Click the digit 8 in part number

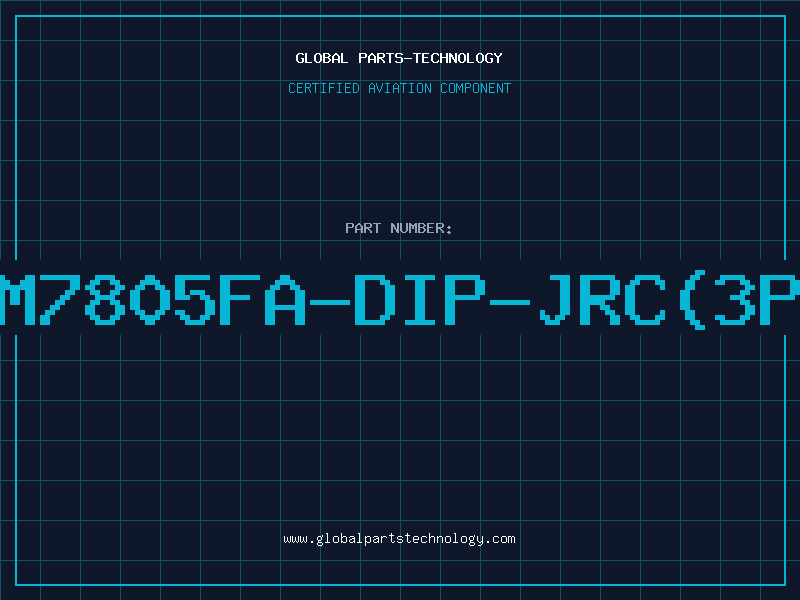105,300
